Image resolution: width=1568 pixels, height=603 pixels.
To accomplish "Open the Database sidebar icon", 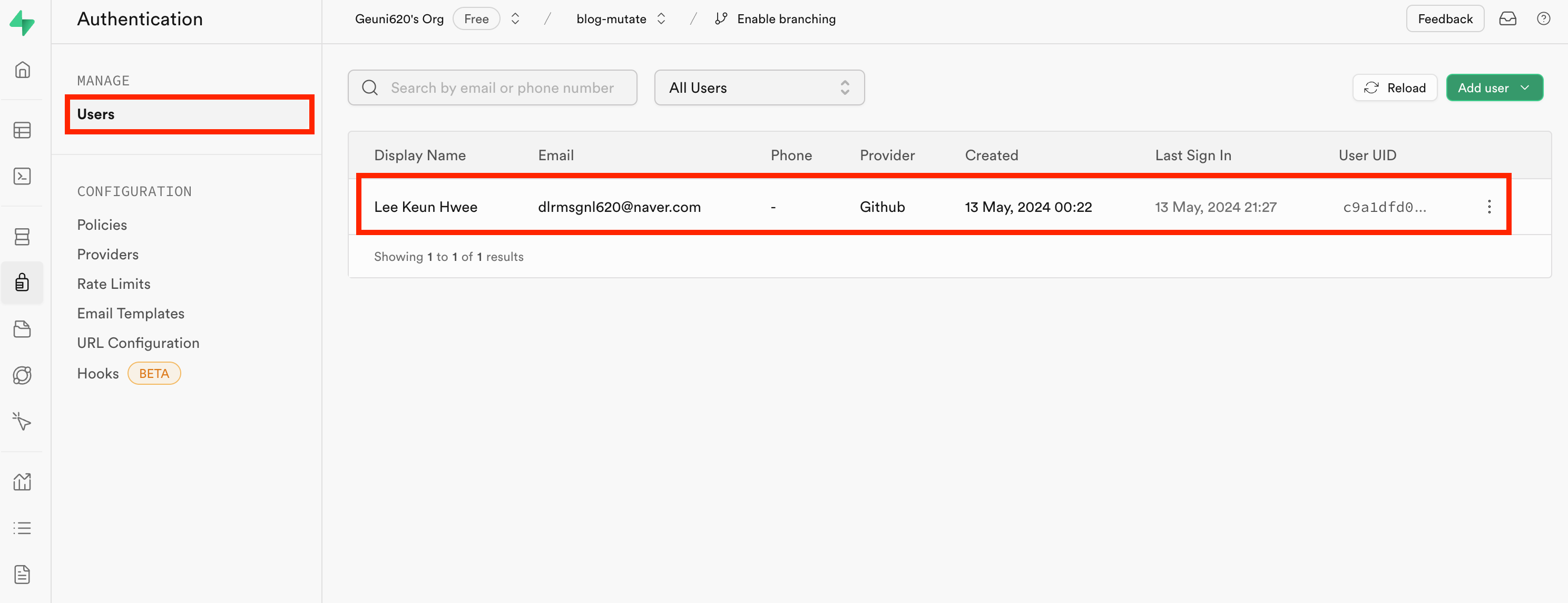I will point(23,236).
